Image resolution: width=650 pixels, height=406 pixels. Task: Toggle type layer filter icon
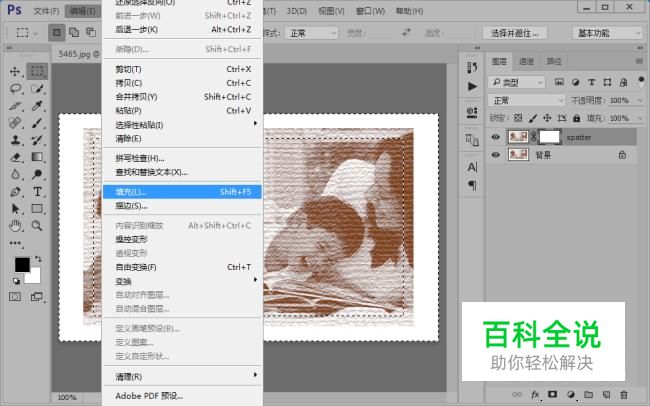pos(592,82)
